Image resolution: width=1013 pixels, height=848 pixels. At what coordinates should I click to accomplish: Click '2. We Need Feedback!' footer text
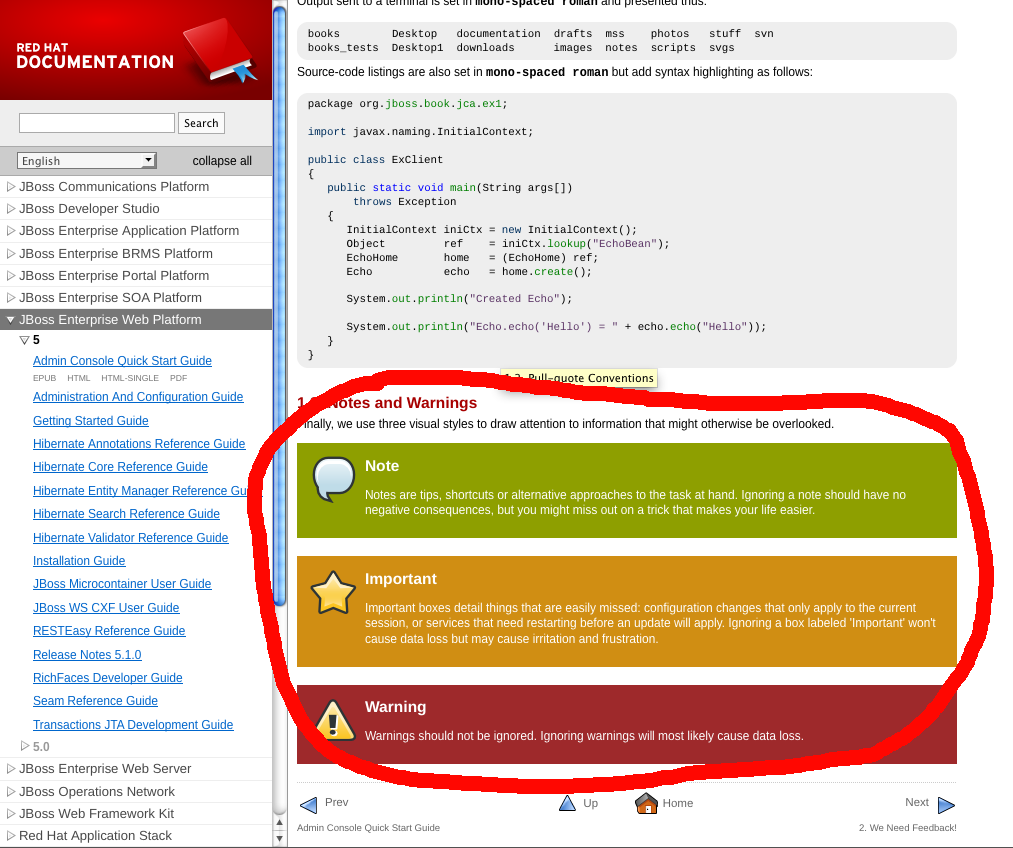point(908,827)
